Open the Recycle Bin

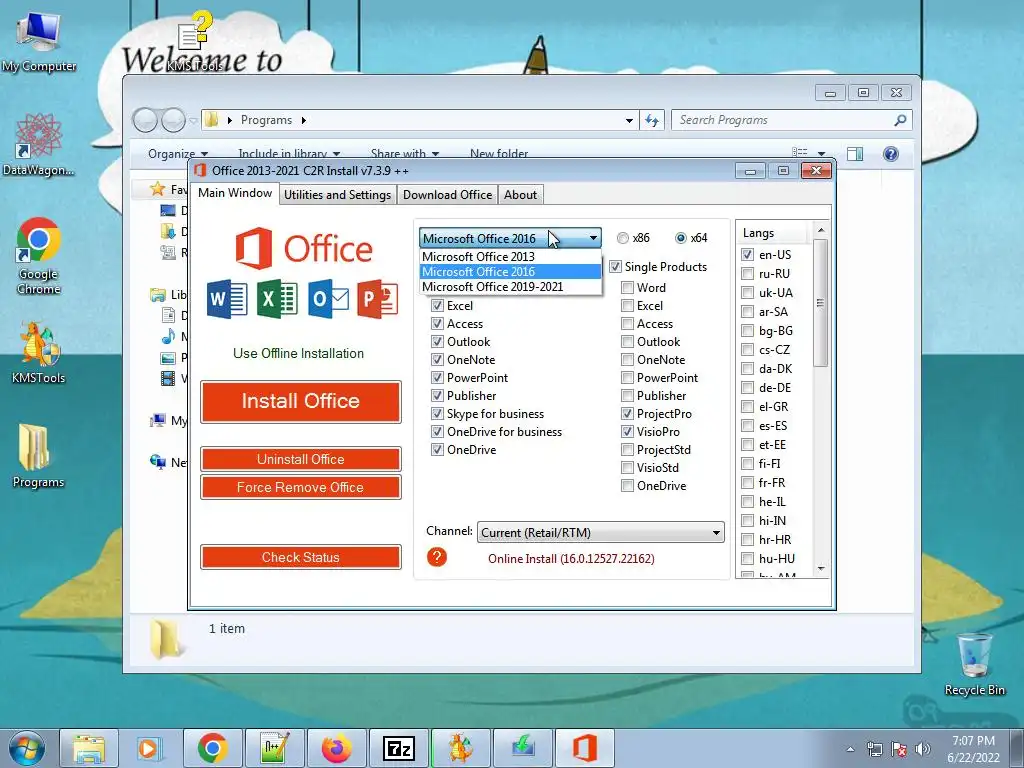pyautogui.click(x=974, y=664)
